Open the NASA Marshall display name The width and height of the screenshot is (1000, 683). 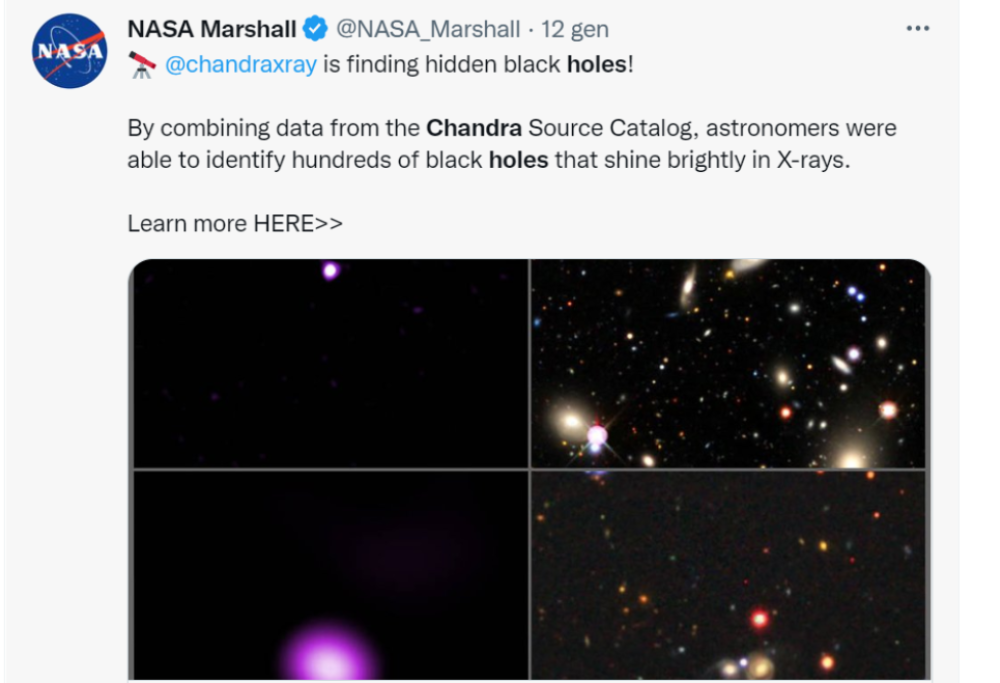tap(212, 30)
